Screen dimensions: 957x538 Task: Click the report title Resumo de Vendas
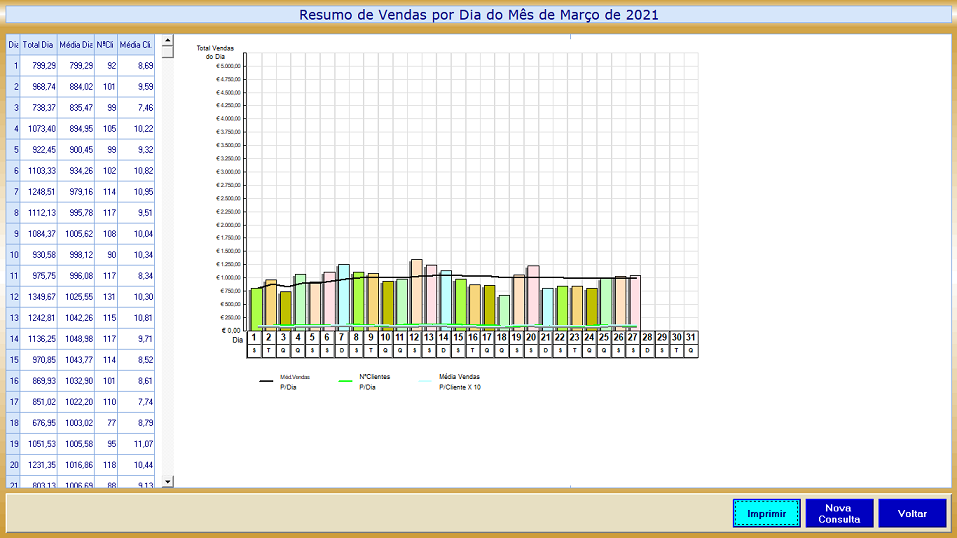pyautogui.click(x=479, y=15)
